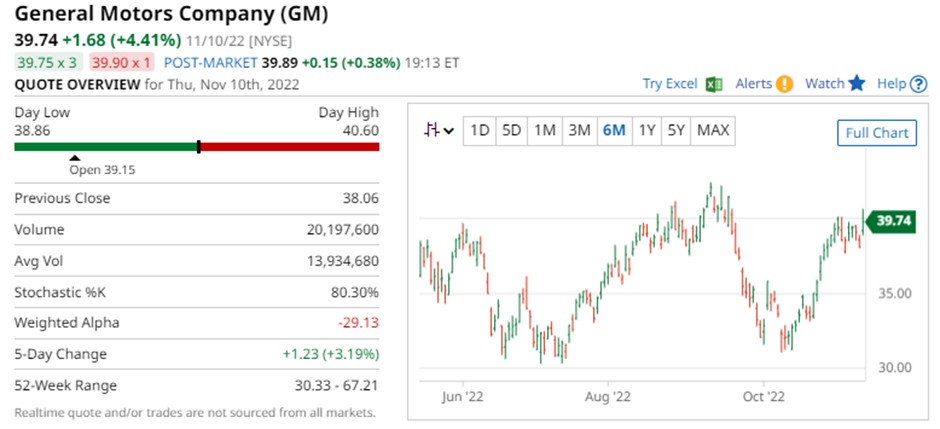940x429 pixels.
Task: Switch chart to 3M range
Action: coord(579,130)
